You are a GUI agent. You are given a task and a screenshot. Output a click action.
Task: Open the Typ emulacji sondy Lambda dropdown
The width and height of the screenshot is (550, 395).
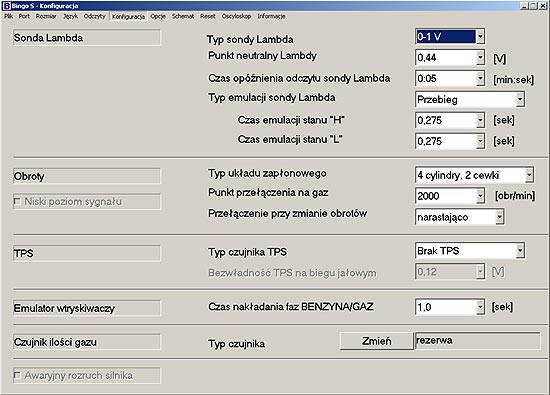[x=520, y=99]
